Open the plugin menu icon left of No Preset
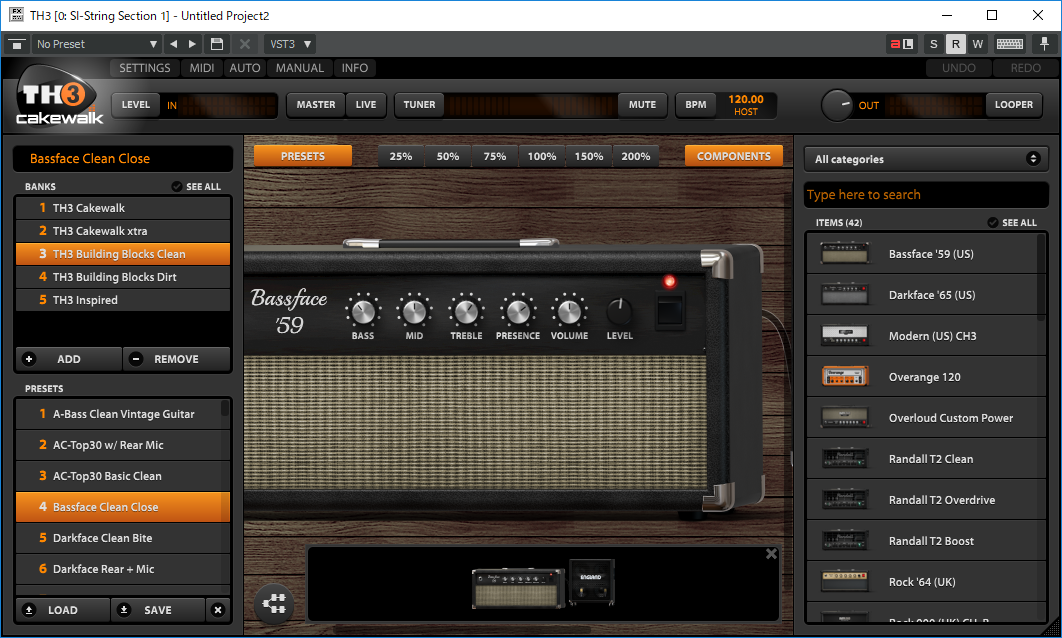The height and width of the screenshot is (638, 1062). point(17,44)
